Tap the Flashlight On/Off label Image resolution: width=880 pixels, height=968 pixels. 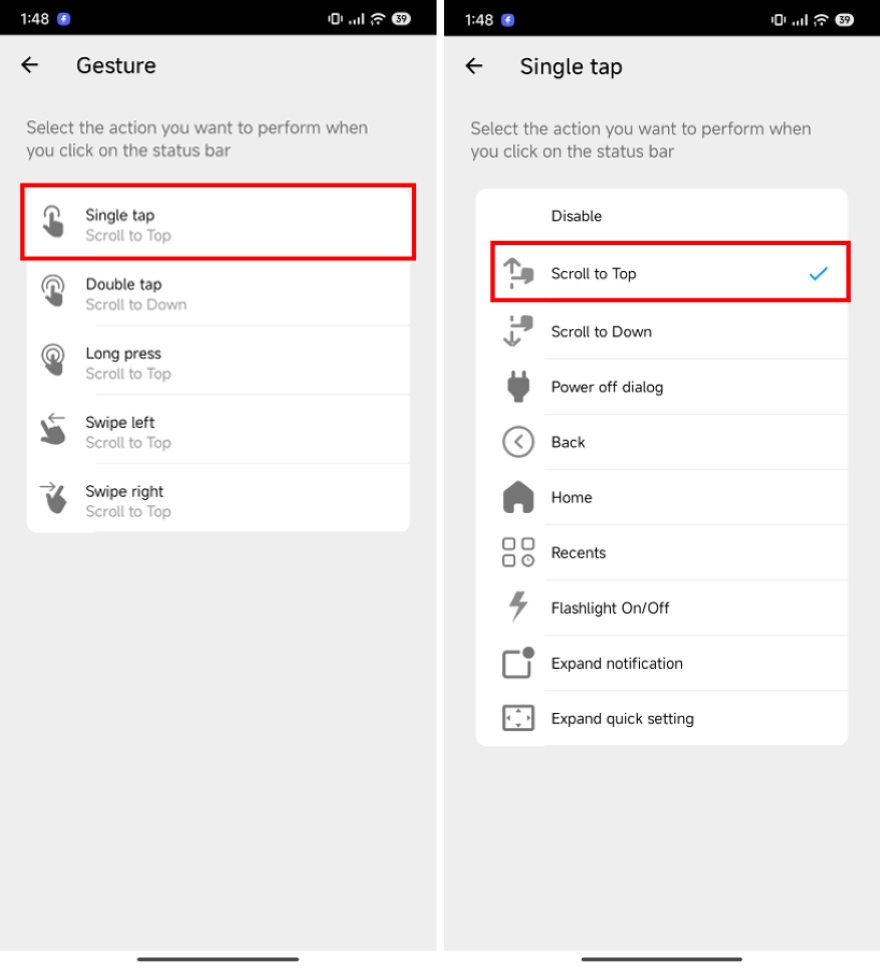click(610, 608)
